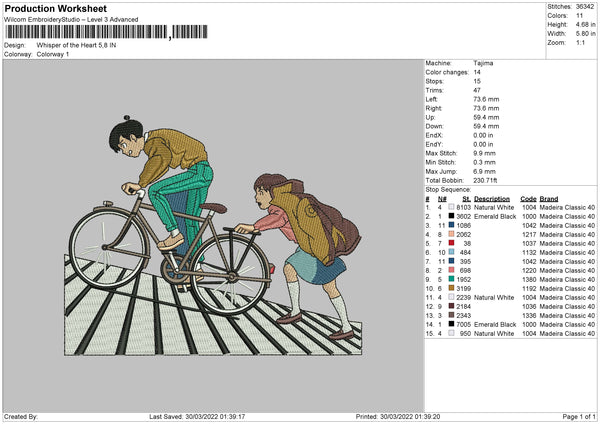Click the EndX value '0.00 in'

[x=483, y=135]
